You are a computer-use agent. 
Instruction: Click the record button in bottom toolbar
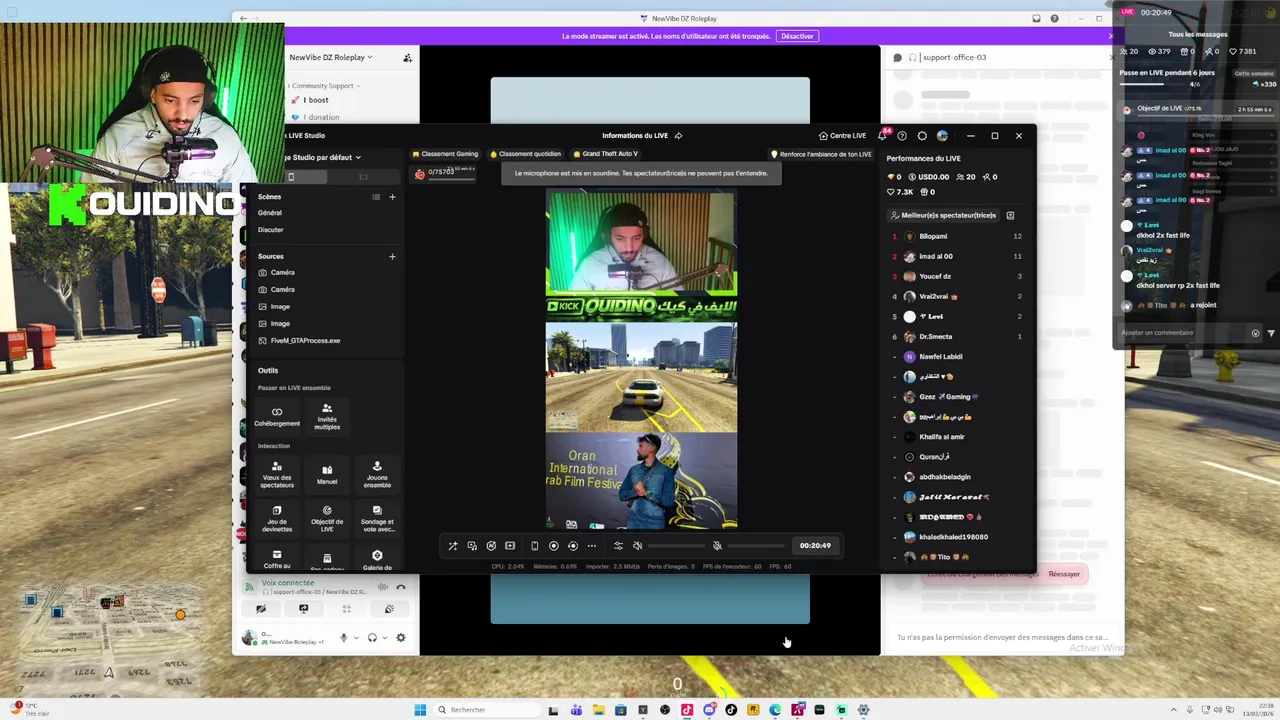pos(553,546)
